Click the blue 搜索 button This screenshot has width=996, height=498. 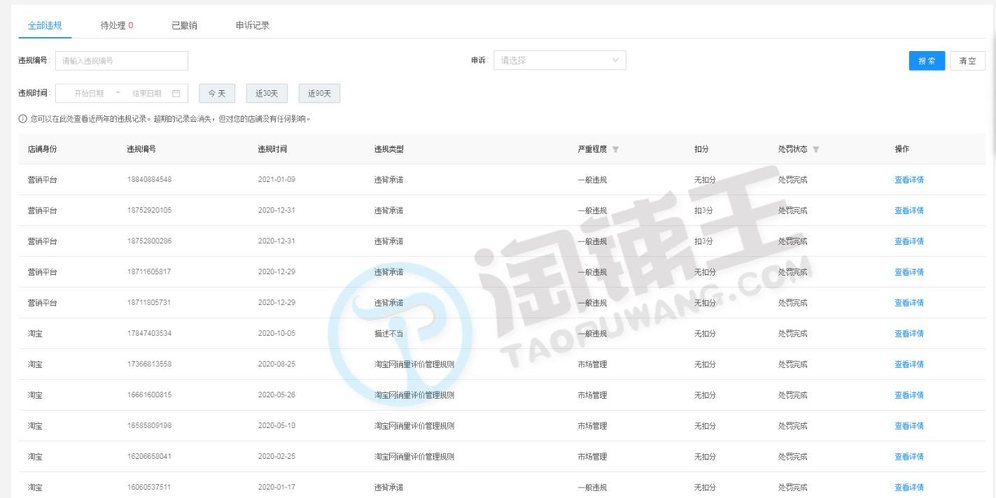pos(926,60)
